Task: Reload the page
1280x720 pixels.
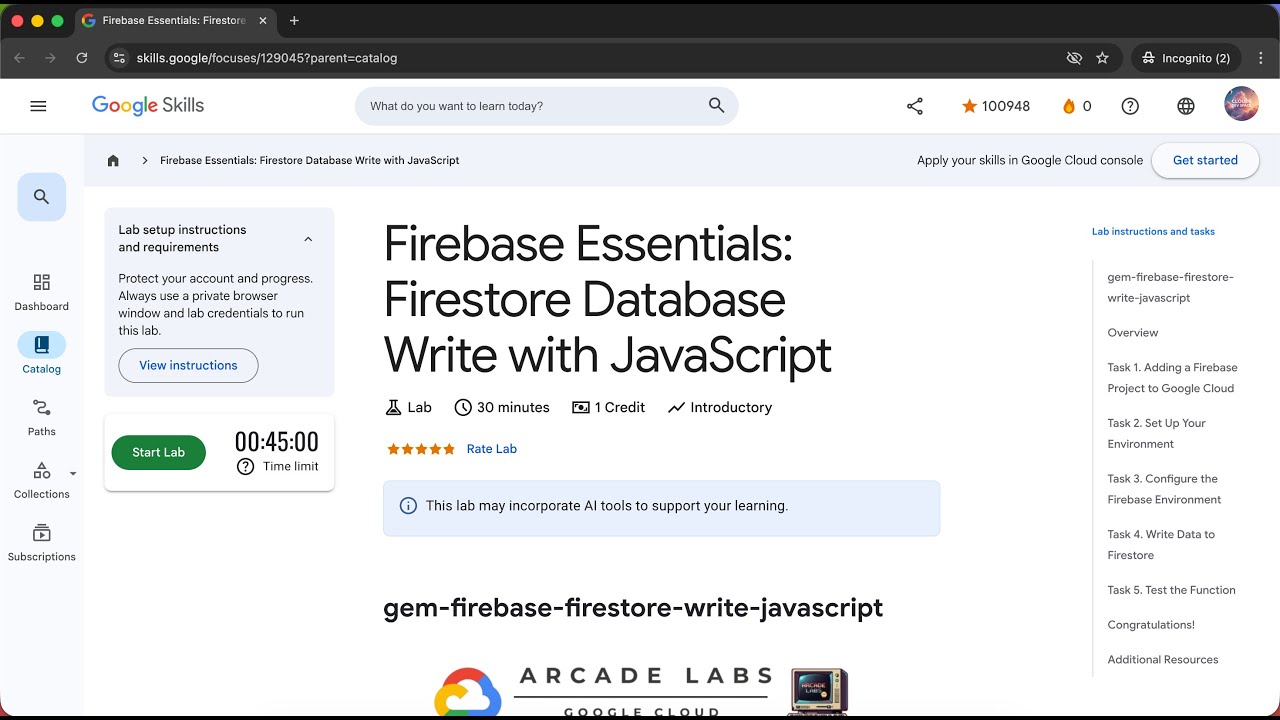Action: pos(82,58)
